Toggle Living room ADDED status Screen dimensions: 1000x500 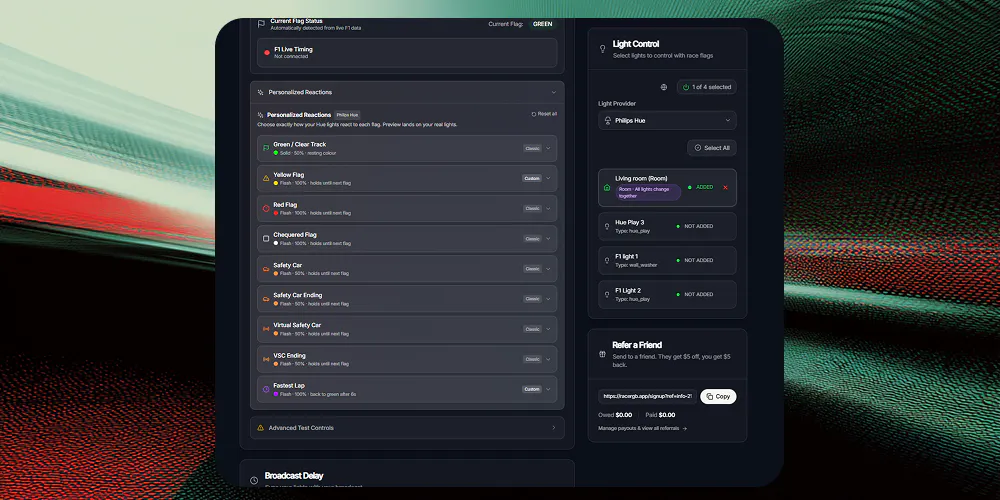tap(700, 188)
